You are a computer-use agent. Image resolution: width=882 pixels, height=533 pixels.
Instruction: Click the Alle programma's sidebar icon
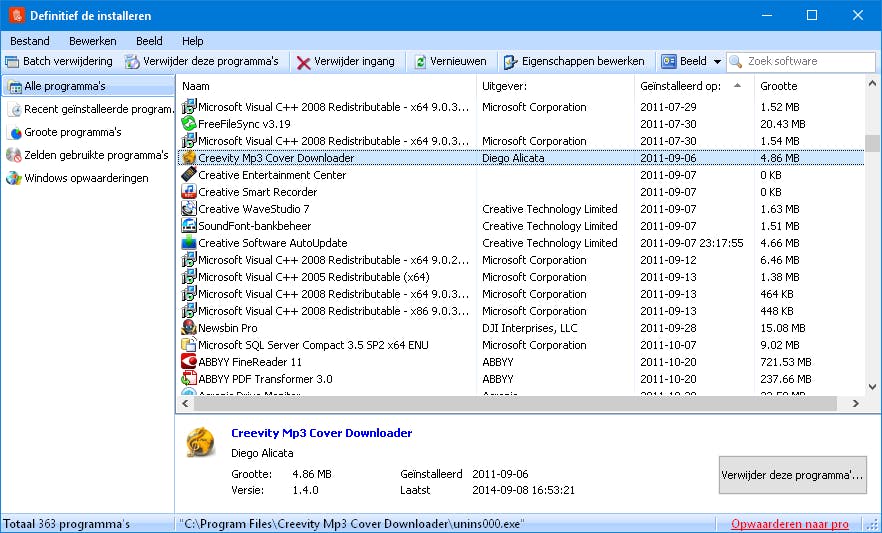(x=15, y=87)
